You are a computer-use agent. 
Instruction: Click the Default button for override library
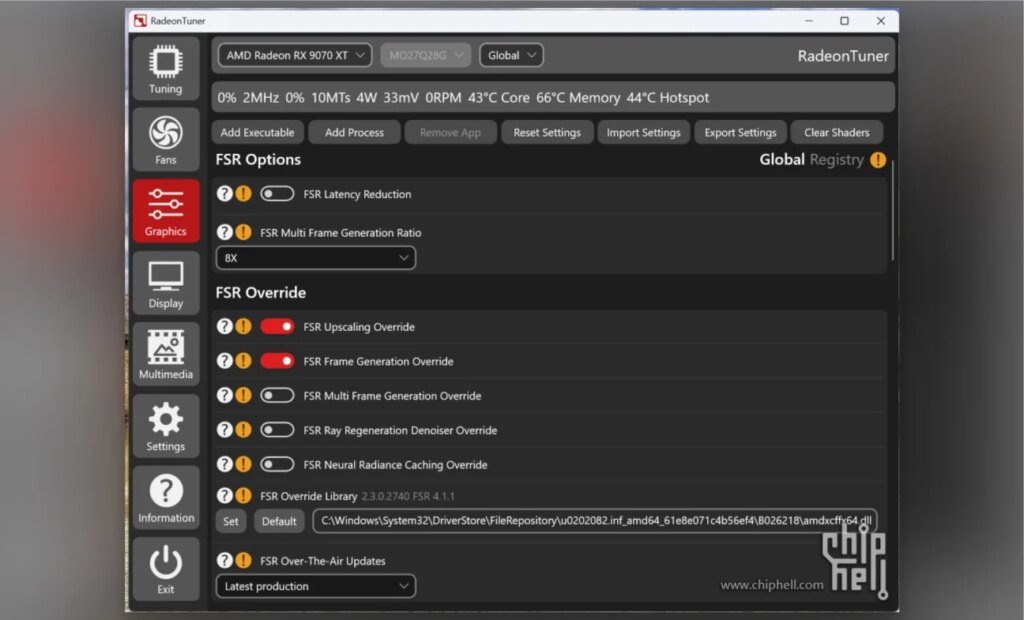[279, 521]
